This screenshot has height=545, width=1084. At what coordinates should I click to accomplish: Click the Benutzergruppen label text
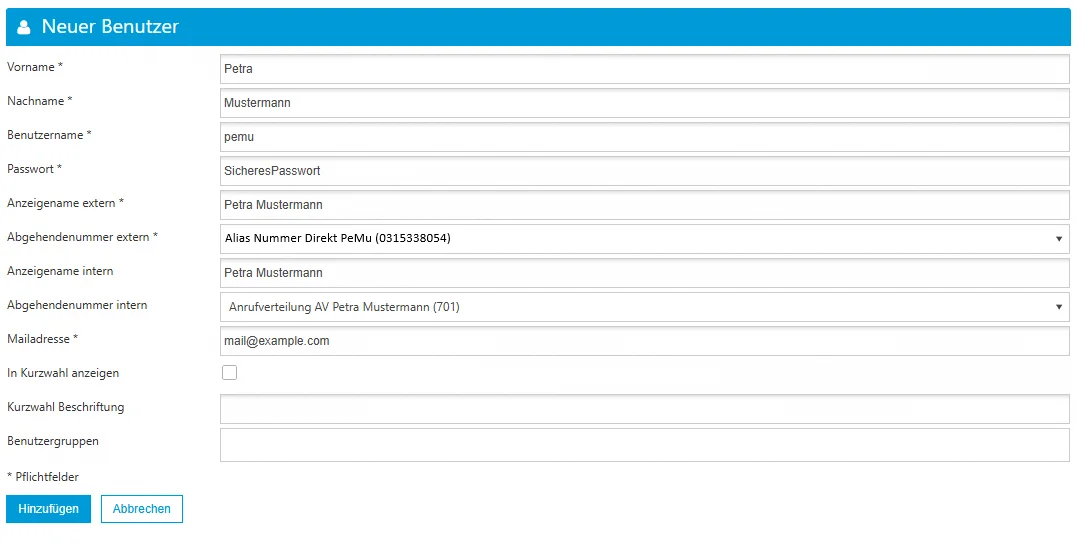click(53, 441)
